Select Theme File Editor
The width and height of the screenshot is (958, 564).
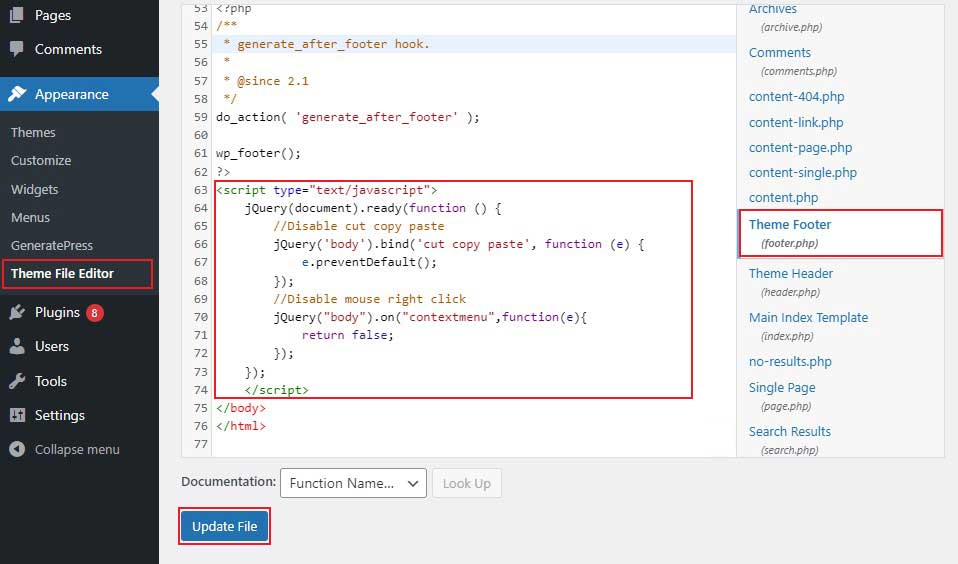click(62, 274)
